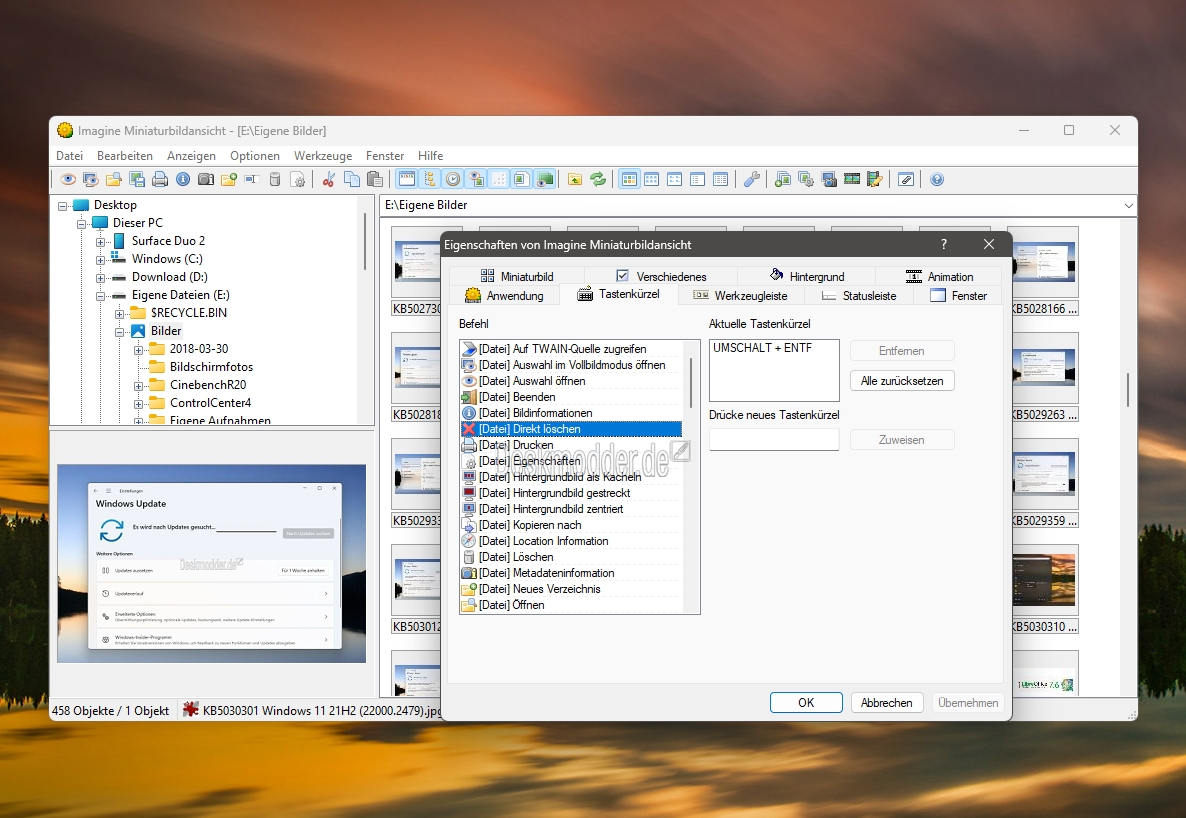Open the Werkzeuge menu
Viewport: 1186px width, 818px height.
323,156
